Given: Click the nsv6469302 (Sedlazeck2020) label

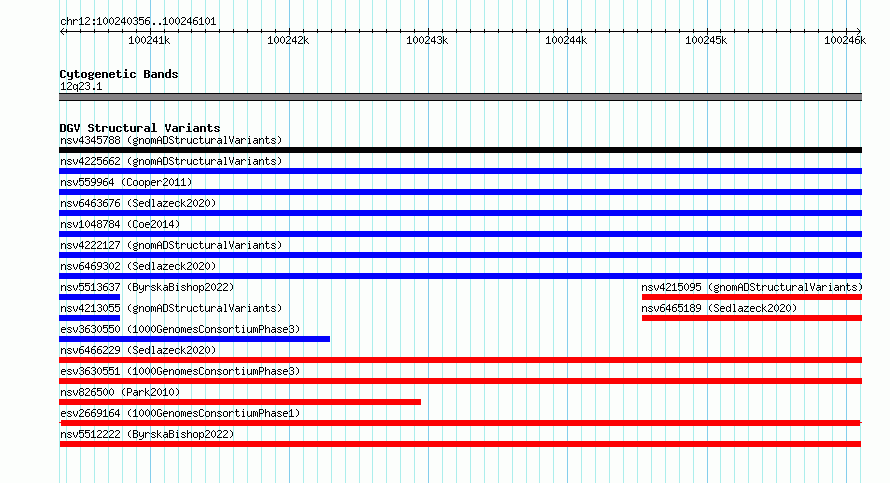Looking at the screenshot, I should coord(138,266).
